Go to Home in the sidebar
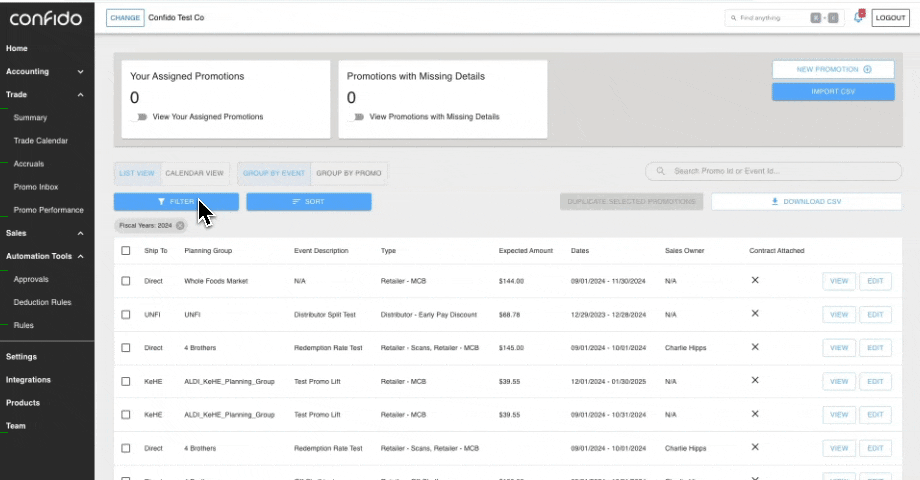Screen dimensions: 920x480 16,49
